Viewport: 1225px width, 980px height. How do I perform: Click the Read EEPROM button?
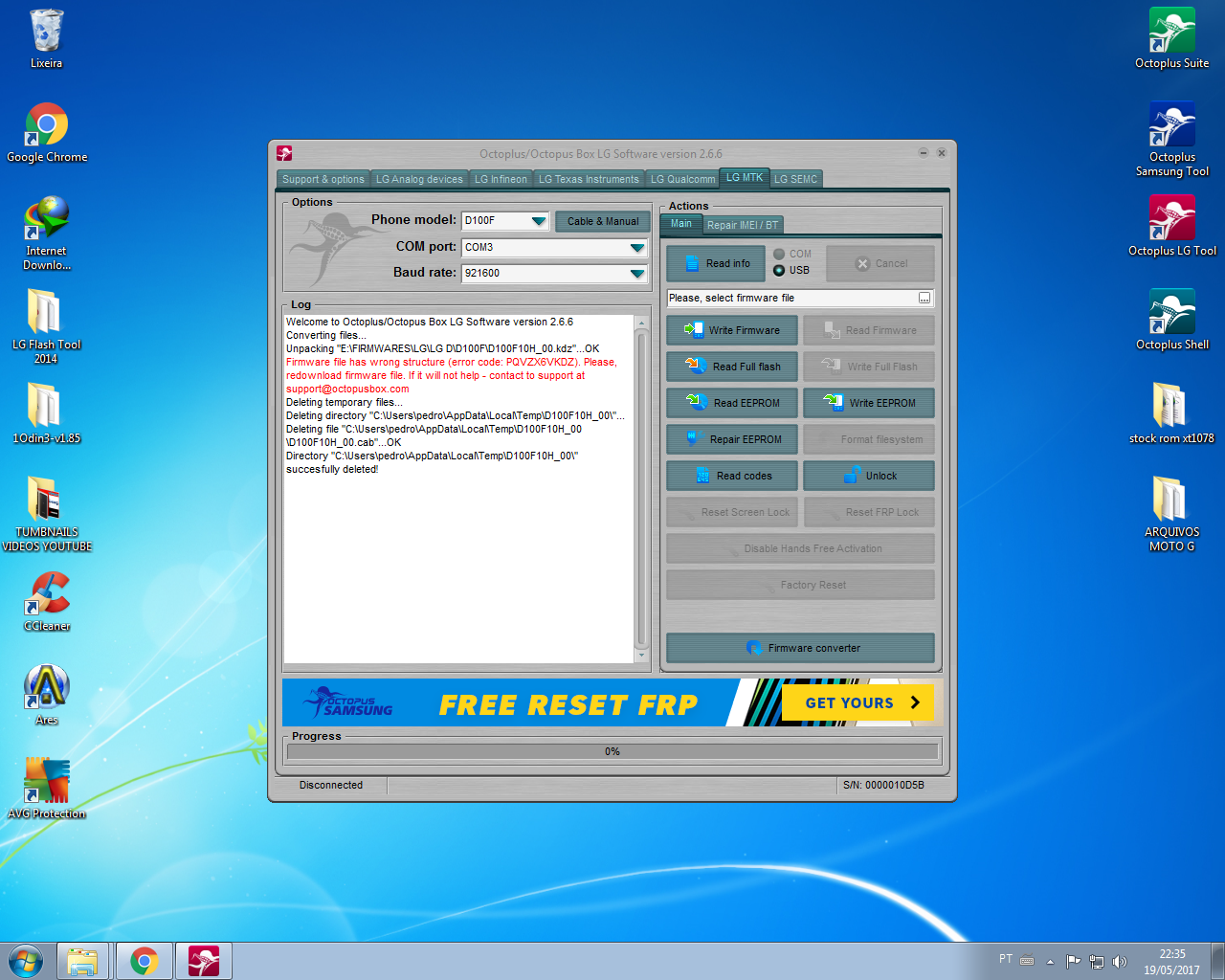point(732,403)
